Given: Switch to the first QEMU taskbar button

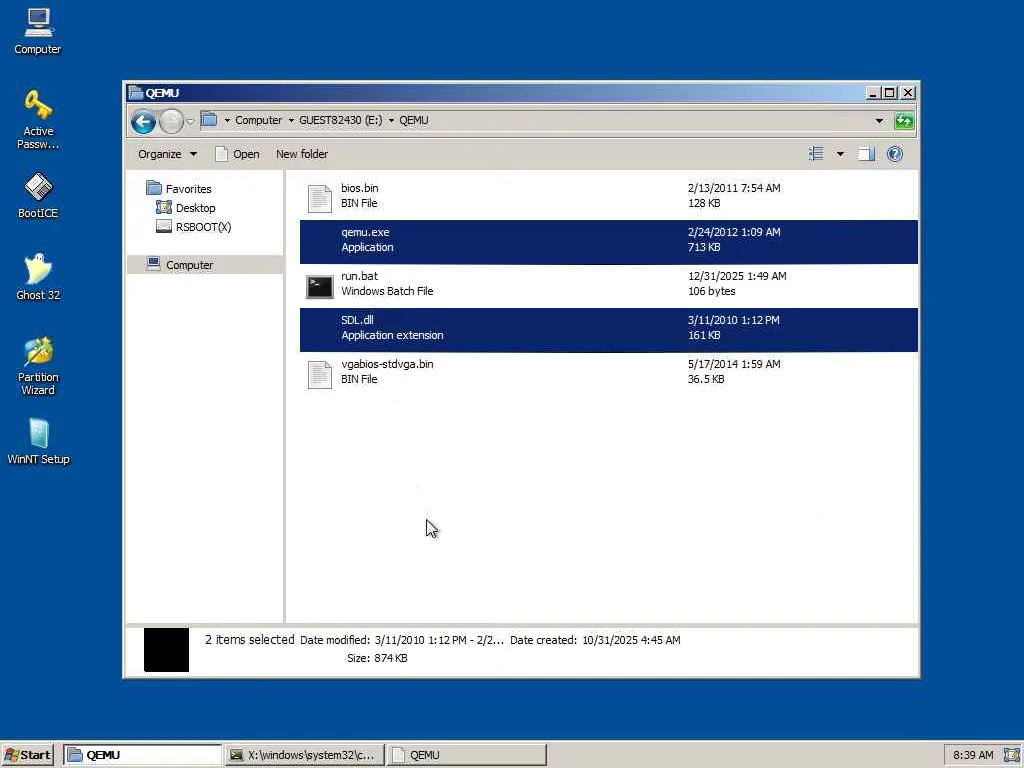Looking at the screenshot, I should click(x=143, y=755).
